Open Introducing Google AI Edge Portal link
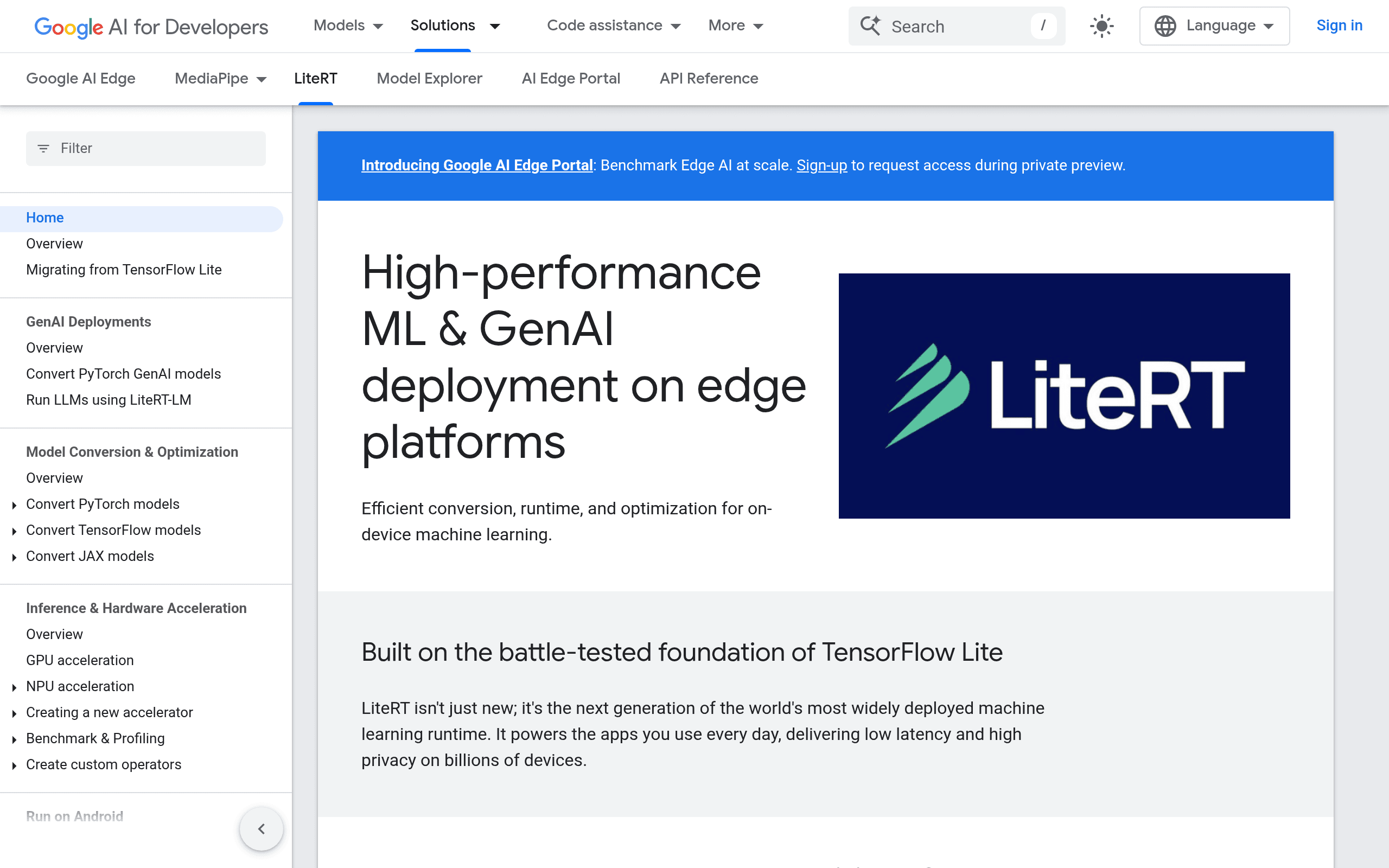 pos(477,165)
